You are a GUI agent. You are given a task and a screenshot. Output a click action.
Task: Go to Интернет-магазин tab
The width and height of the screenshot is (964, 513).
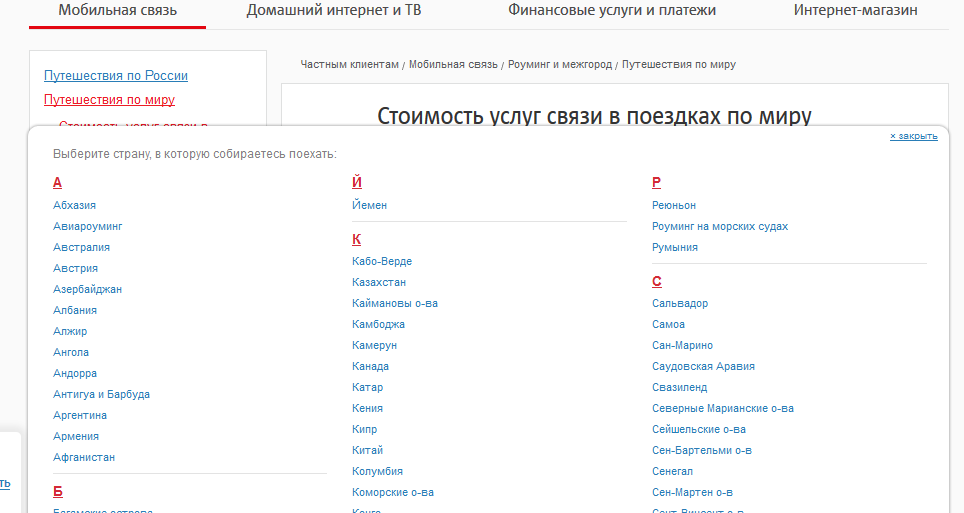point(855,11)
